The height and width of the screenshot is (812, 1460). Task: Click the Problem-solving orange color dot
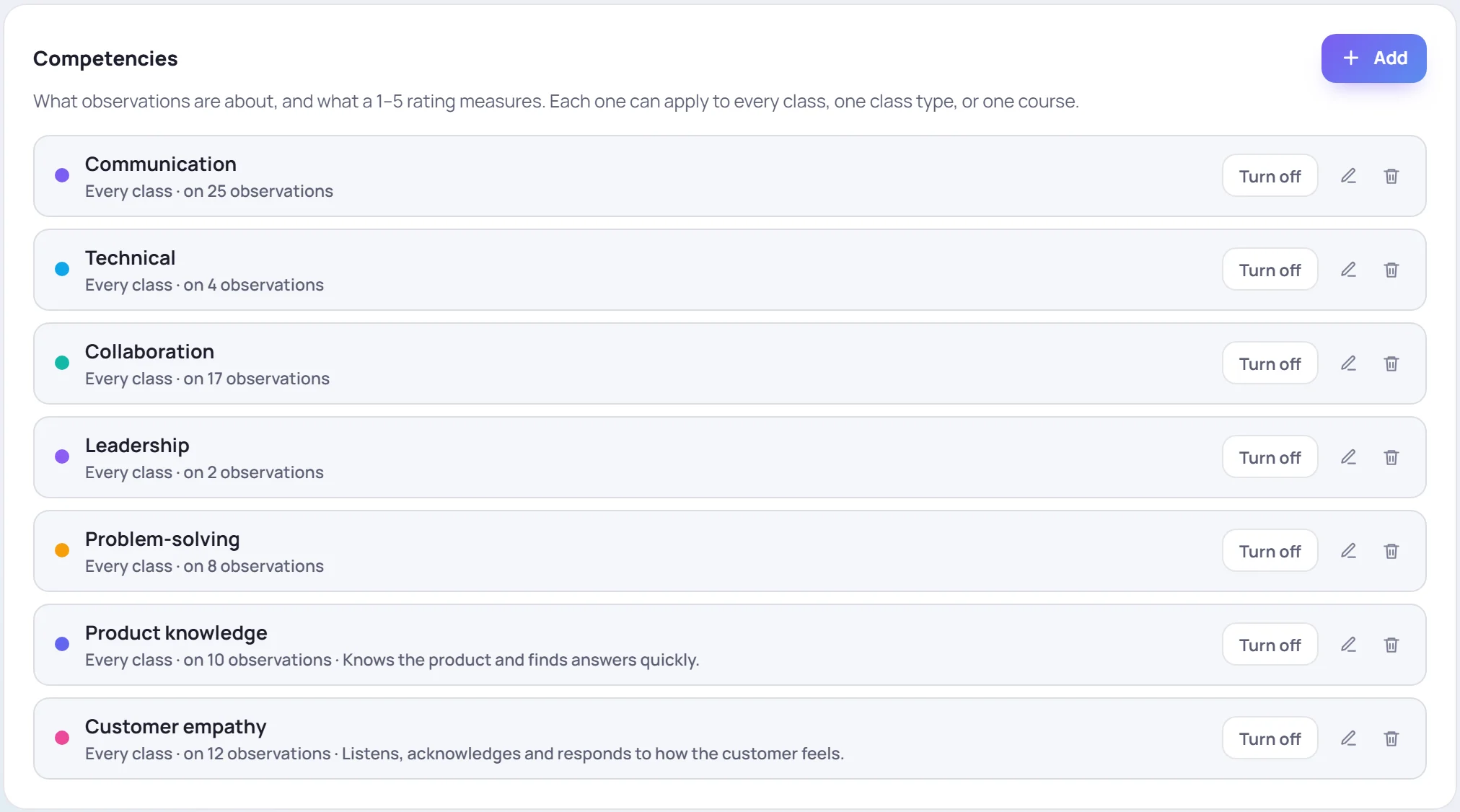[x=62, y=550]
